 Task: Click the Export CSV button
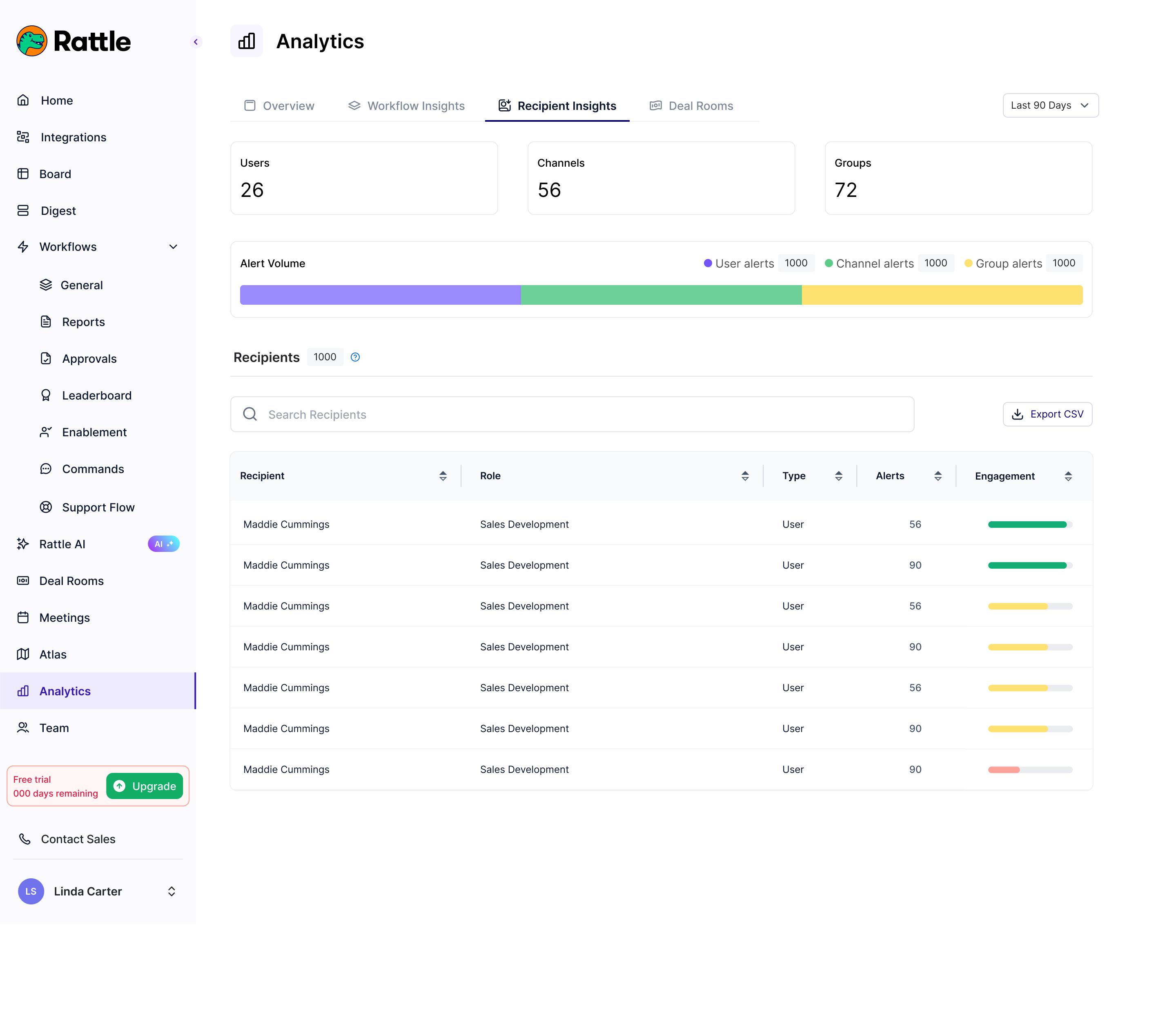coord(1047,414)
